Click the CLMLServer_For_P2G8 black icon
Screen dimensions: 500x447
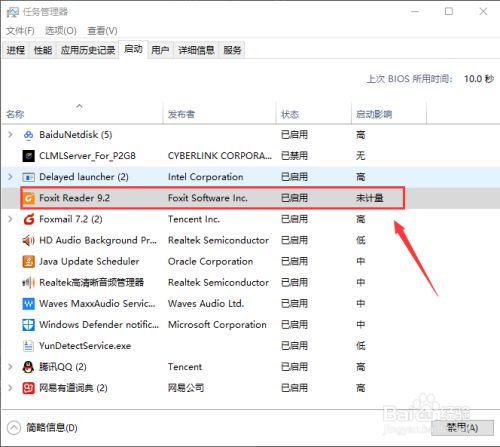point(28,156)
